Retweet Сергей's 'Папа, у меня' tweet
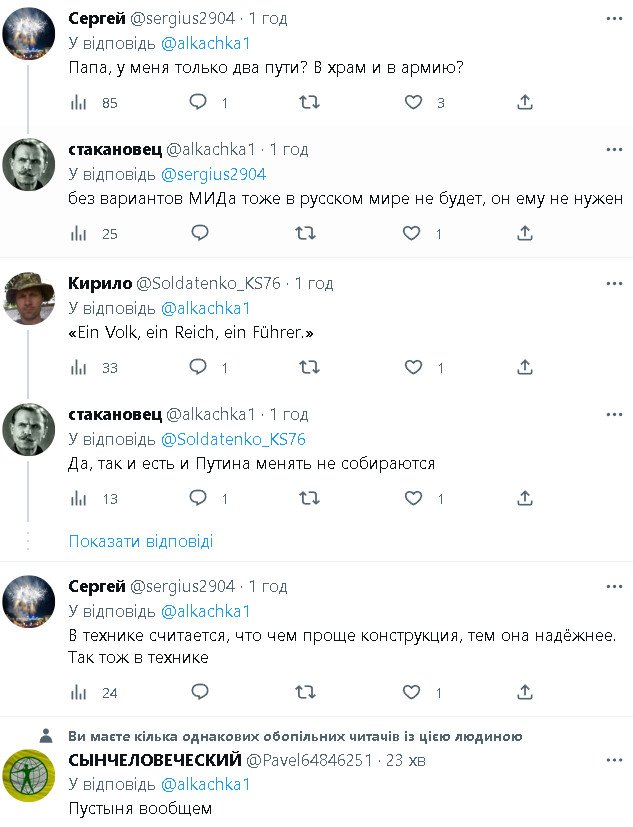633x827 pixels. point(309,102)
